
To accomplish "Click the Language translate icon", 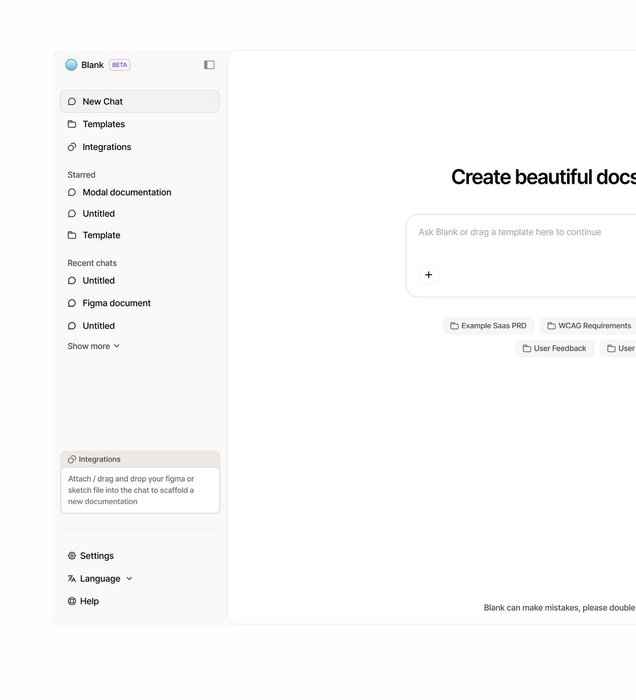I will (x=71, y=579).
